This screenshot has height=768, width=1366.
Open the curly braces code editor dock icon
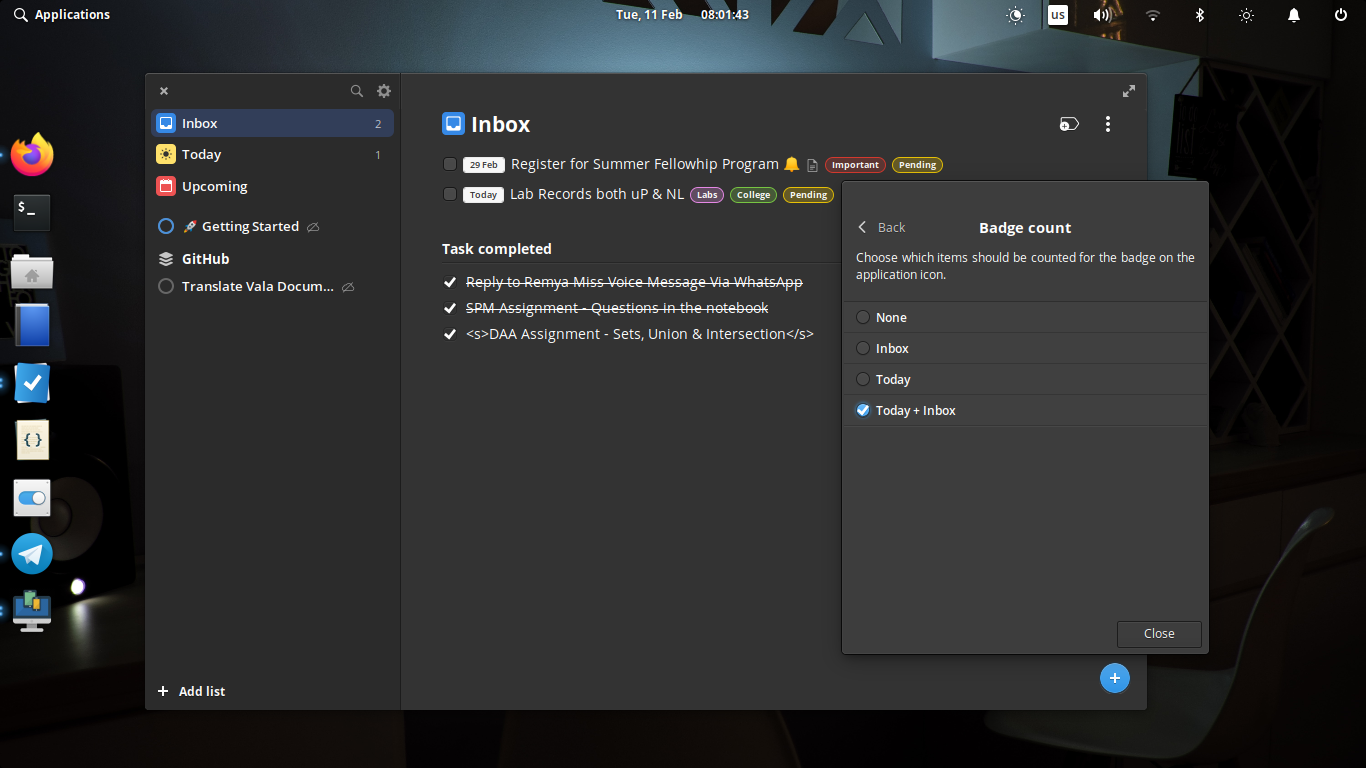click(x=32, y=440)
